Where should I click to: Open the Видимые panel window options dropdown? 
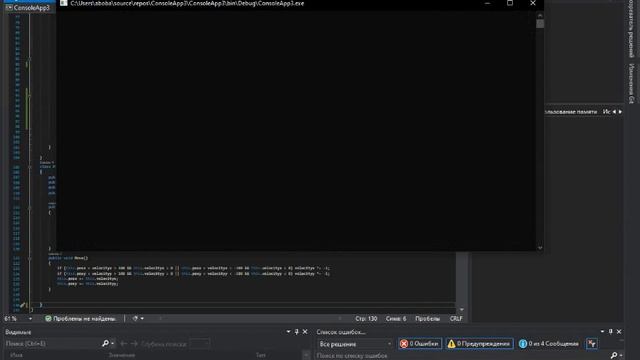click(289, 332)
